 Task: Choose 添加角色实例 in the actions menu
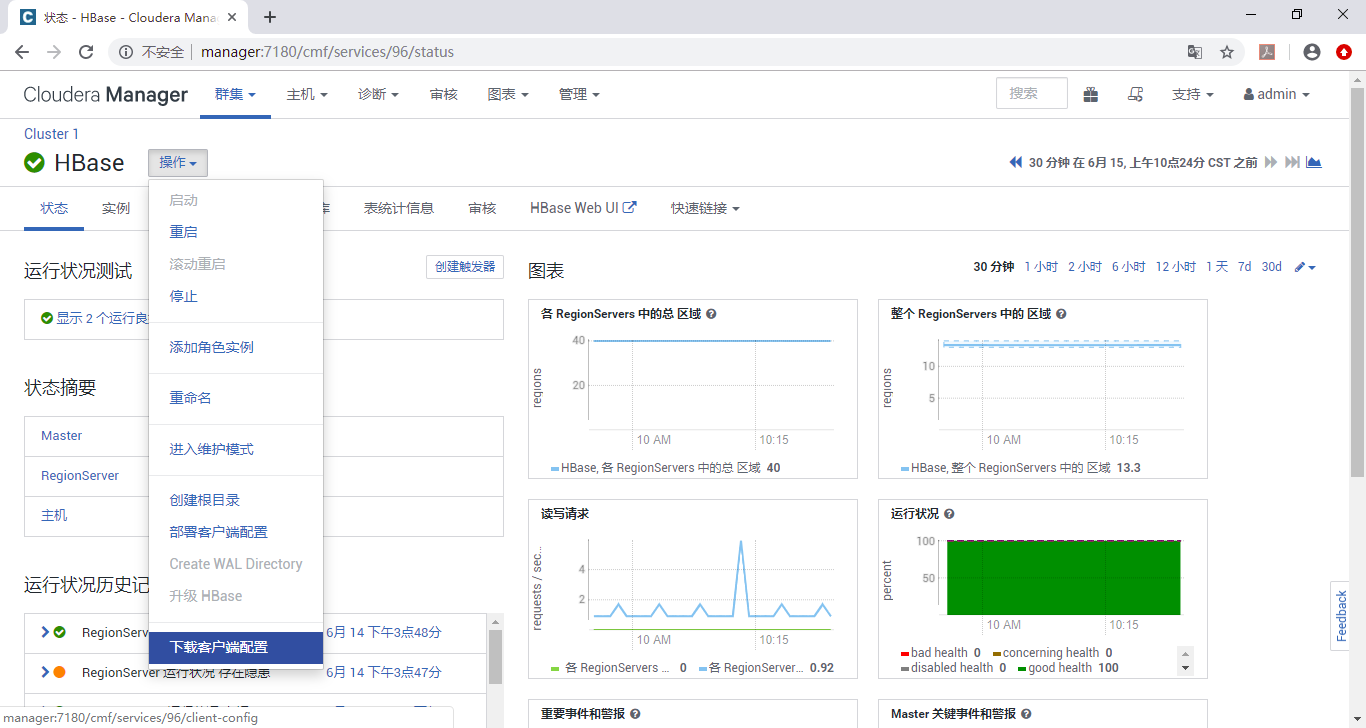coord(236,347)
